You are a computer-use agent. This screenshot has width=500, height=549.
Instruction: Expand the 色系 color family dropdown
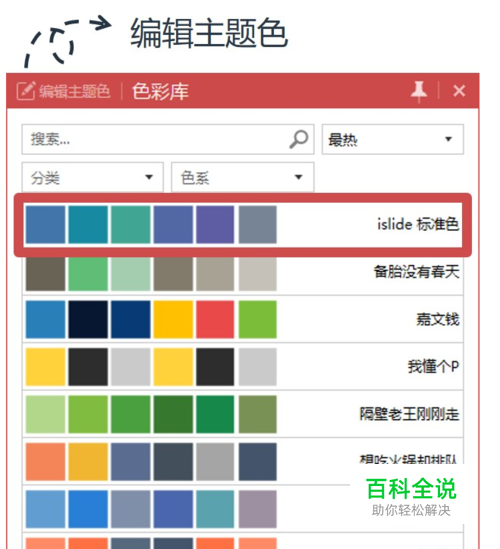(242, 177)
